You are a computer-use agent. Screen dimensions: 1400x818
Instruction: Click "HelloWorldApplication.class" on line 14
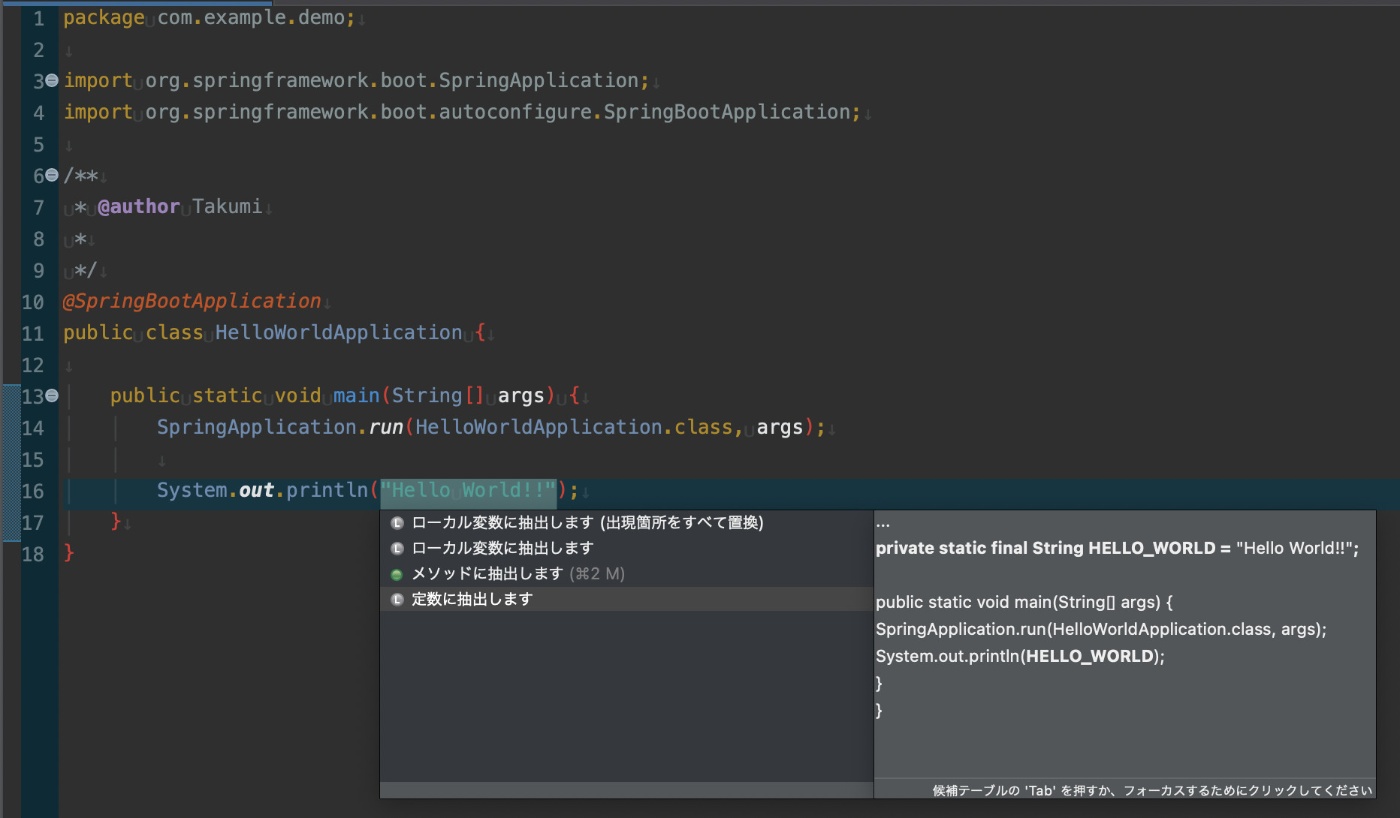(x=574, y=428)
